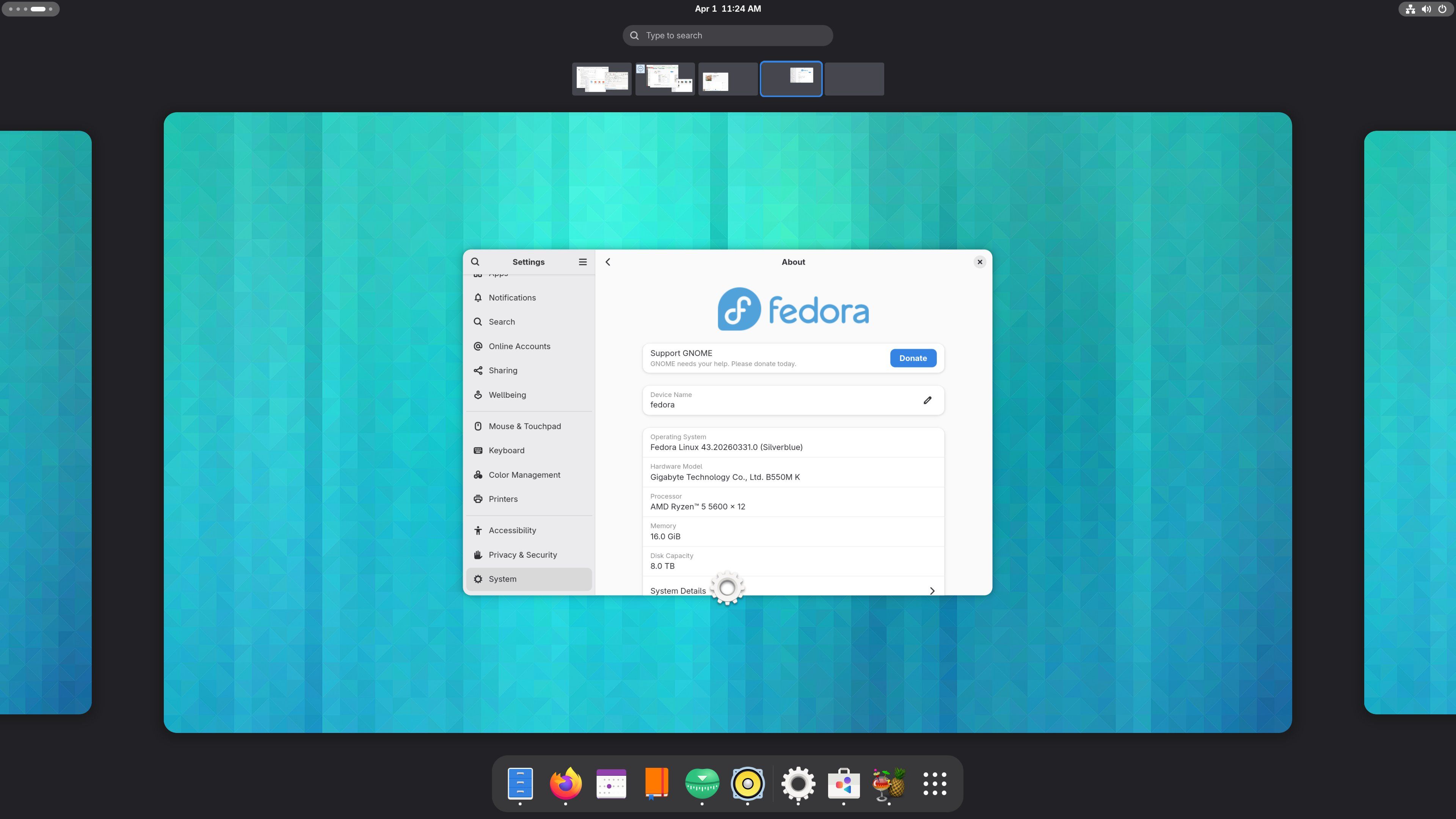Launch HandBrake pineapple icon in dock

click(889, 783)
